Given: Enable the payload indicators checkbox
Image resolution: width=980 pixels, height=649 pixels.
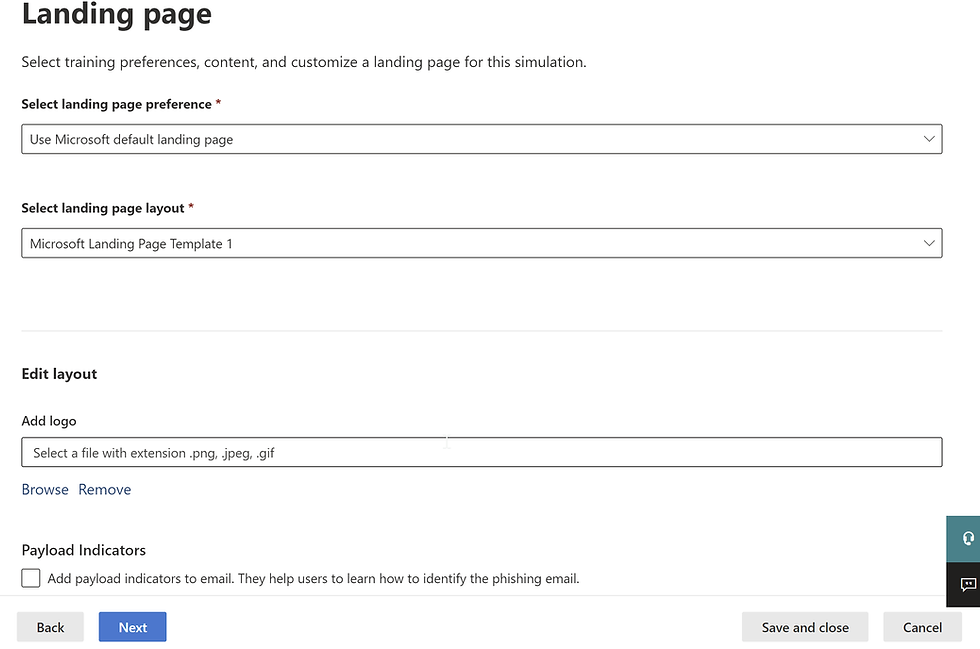Looking at the screenshot, I should coord(31,578).
